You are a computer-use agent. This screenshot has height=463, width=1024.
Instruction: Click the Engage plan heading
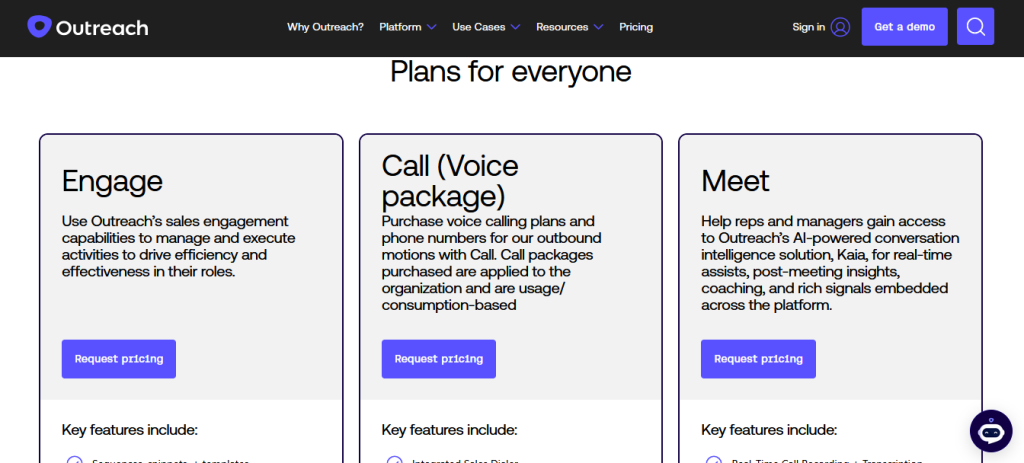[112, 181]
